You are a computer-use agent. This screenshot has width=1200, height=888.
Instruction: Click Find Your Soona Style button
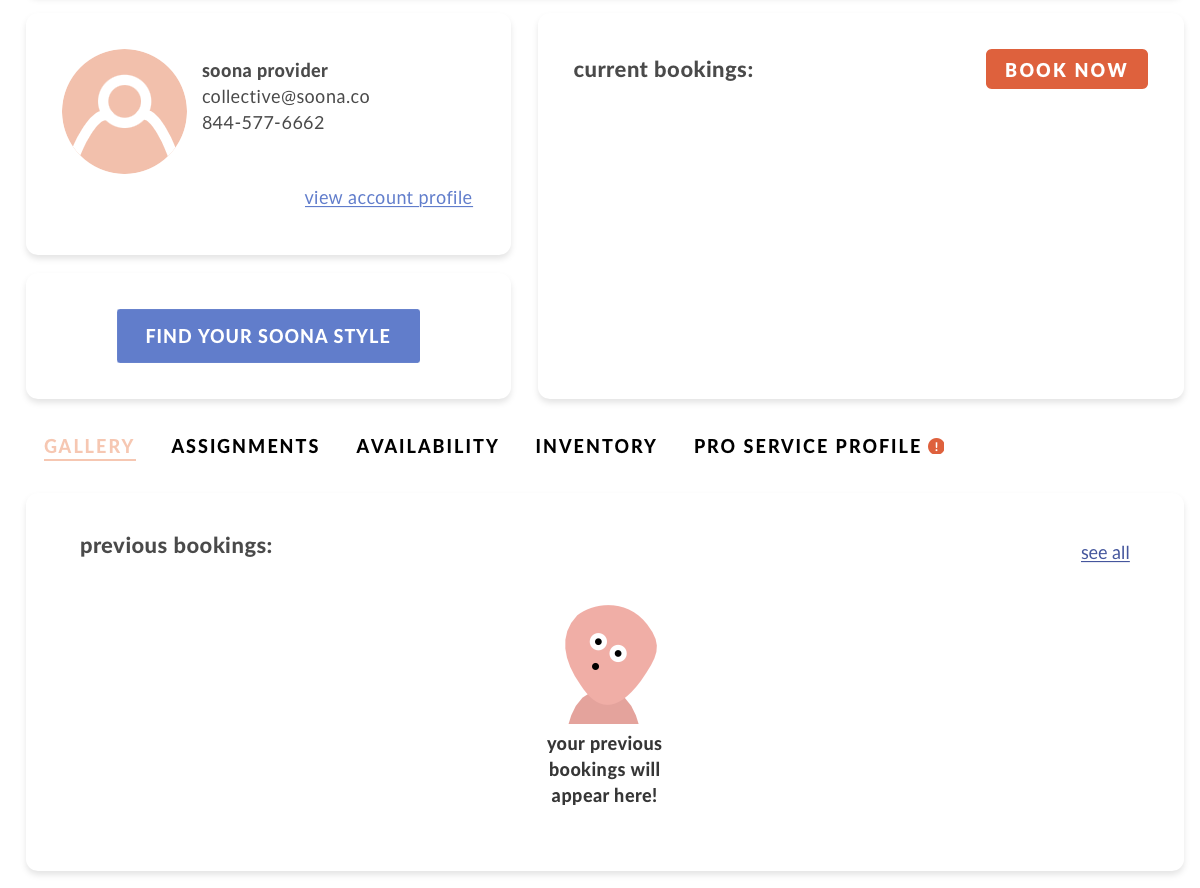tap(268, 336)
